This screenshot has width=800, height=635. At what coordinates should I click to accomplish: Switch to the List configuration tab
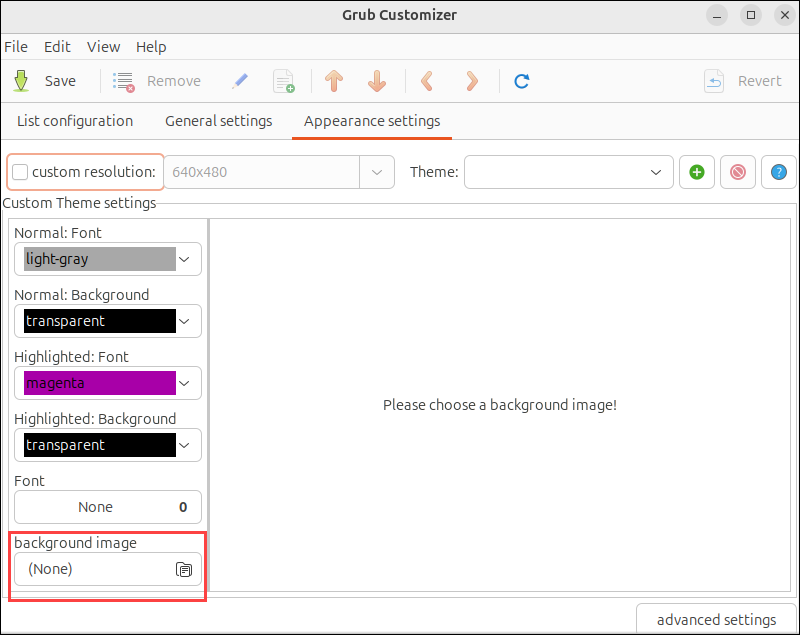point(75,121)
